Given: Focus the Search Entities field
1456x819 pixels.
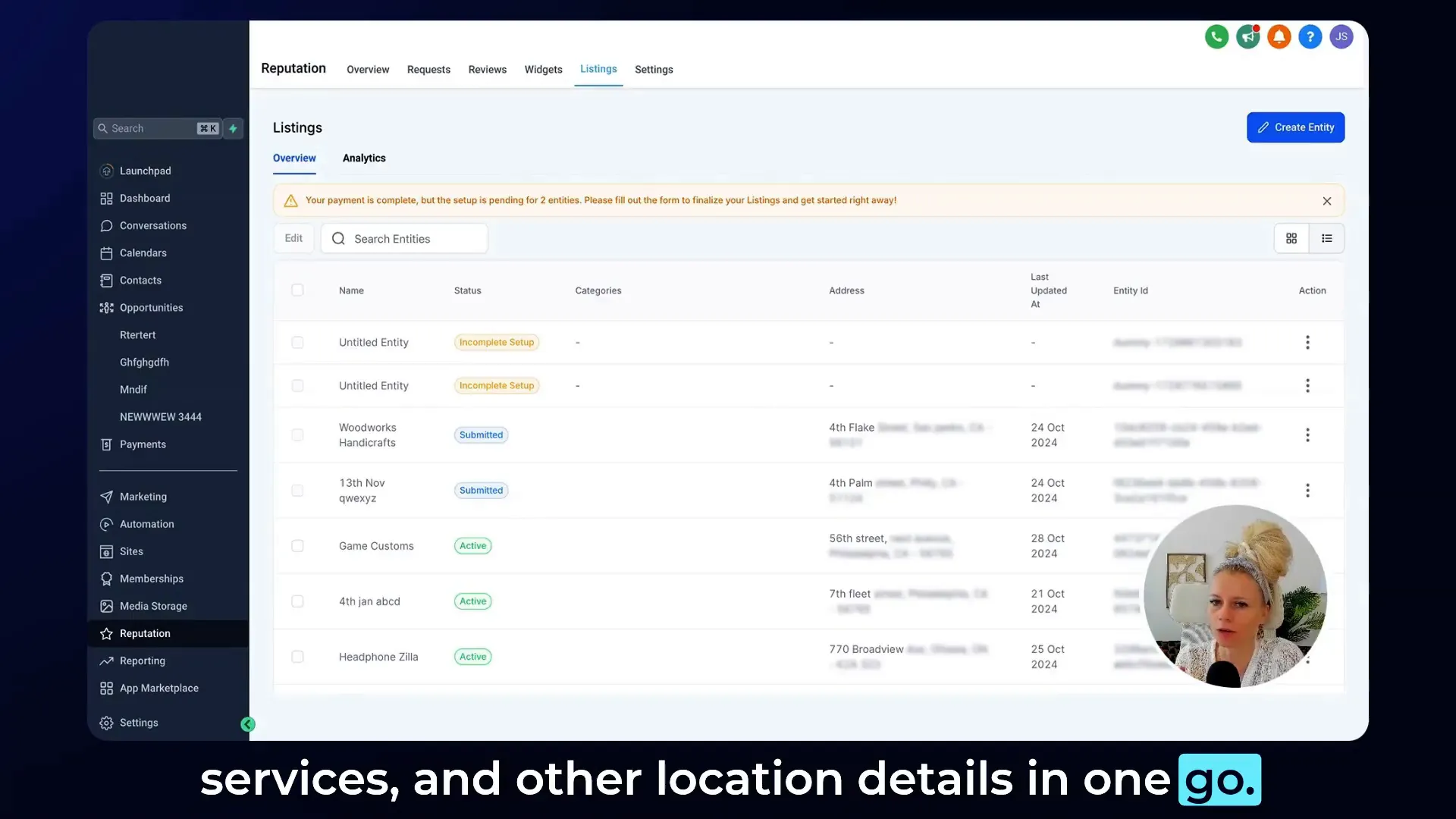Looking at the screenshot, I should click(404, 238).
